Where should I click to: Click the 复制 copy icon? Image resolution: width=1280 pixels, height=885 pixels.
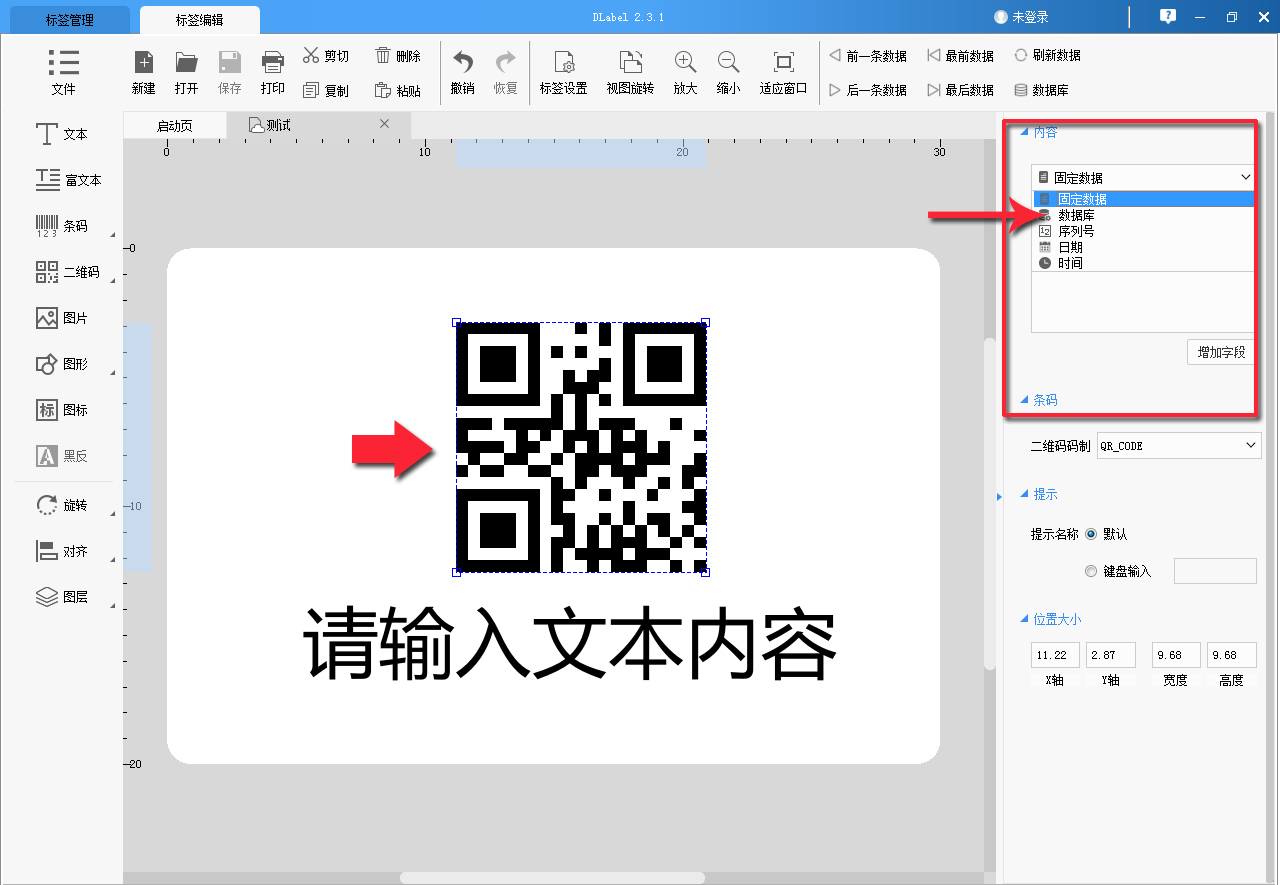[311, 90]
